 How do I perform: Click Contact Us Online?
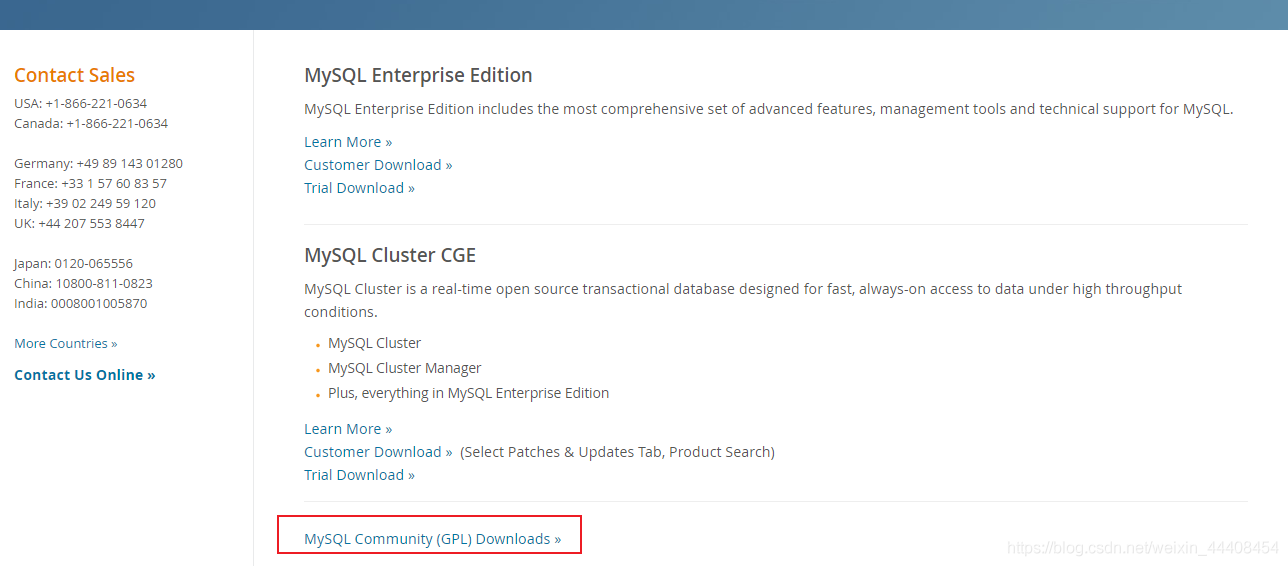point(85,375)
